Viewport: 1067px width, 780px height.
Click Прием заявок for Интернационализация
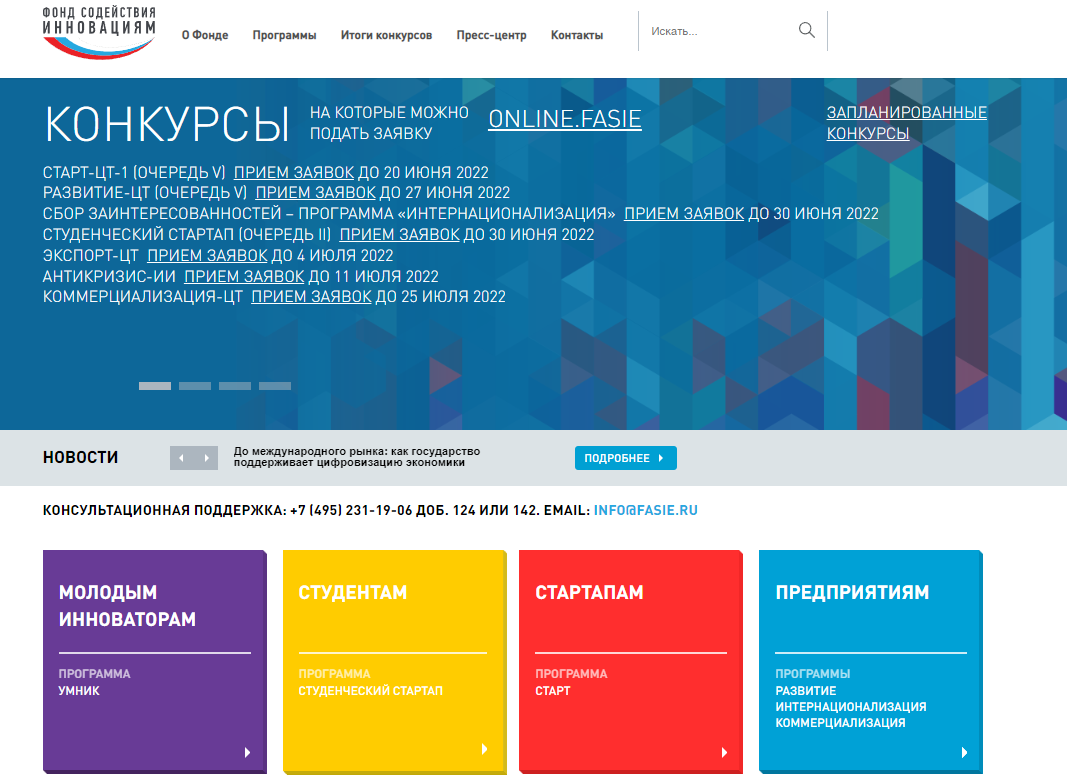click(684, 214)
